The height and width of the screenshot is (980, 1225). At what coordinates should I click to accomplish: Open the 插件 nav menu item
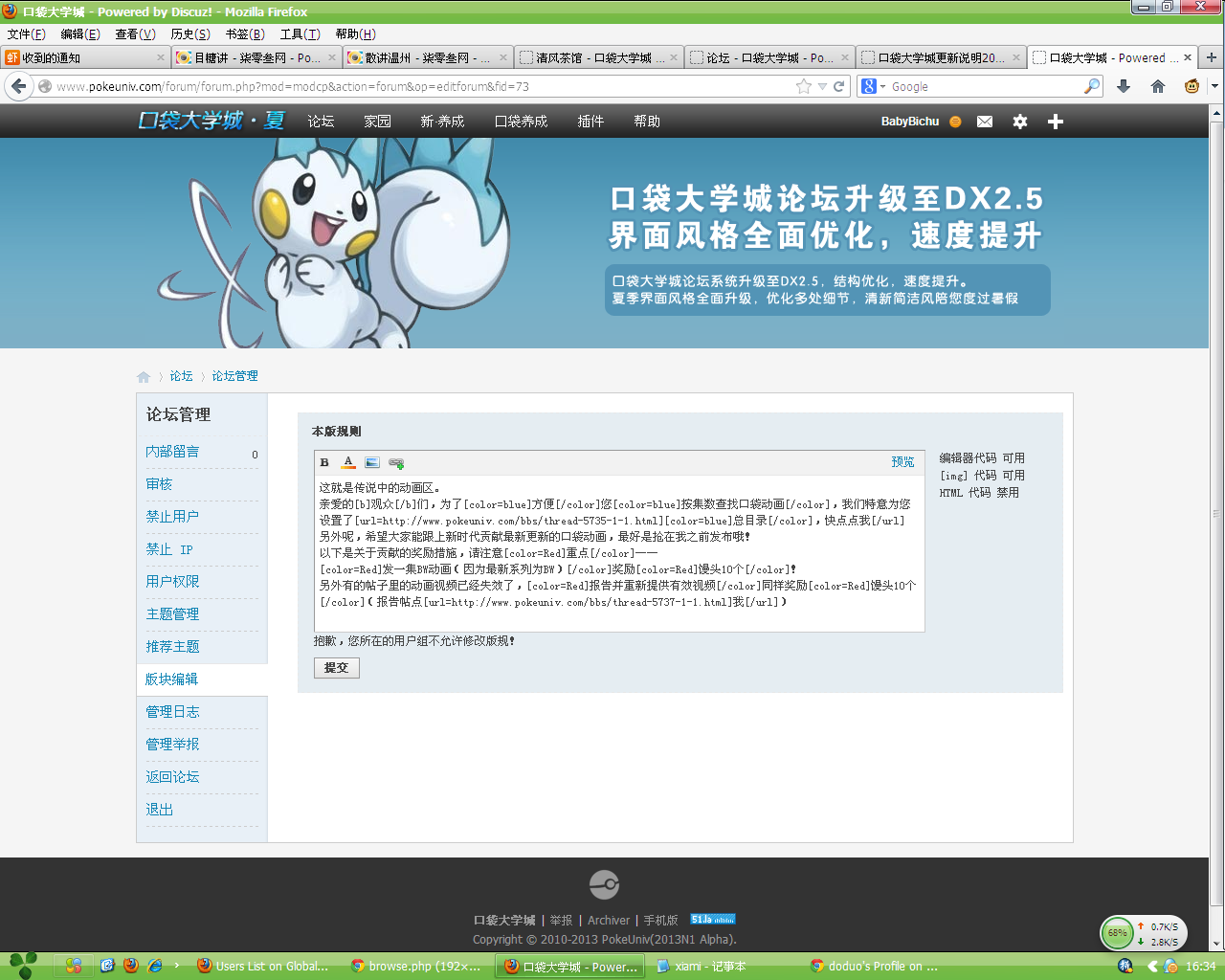pyautogui.click(x=590, y=122)
